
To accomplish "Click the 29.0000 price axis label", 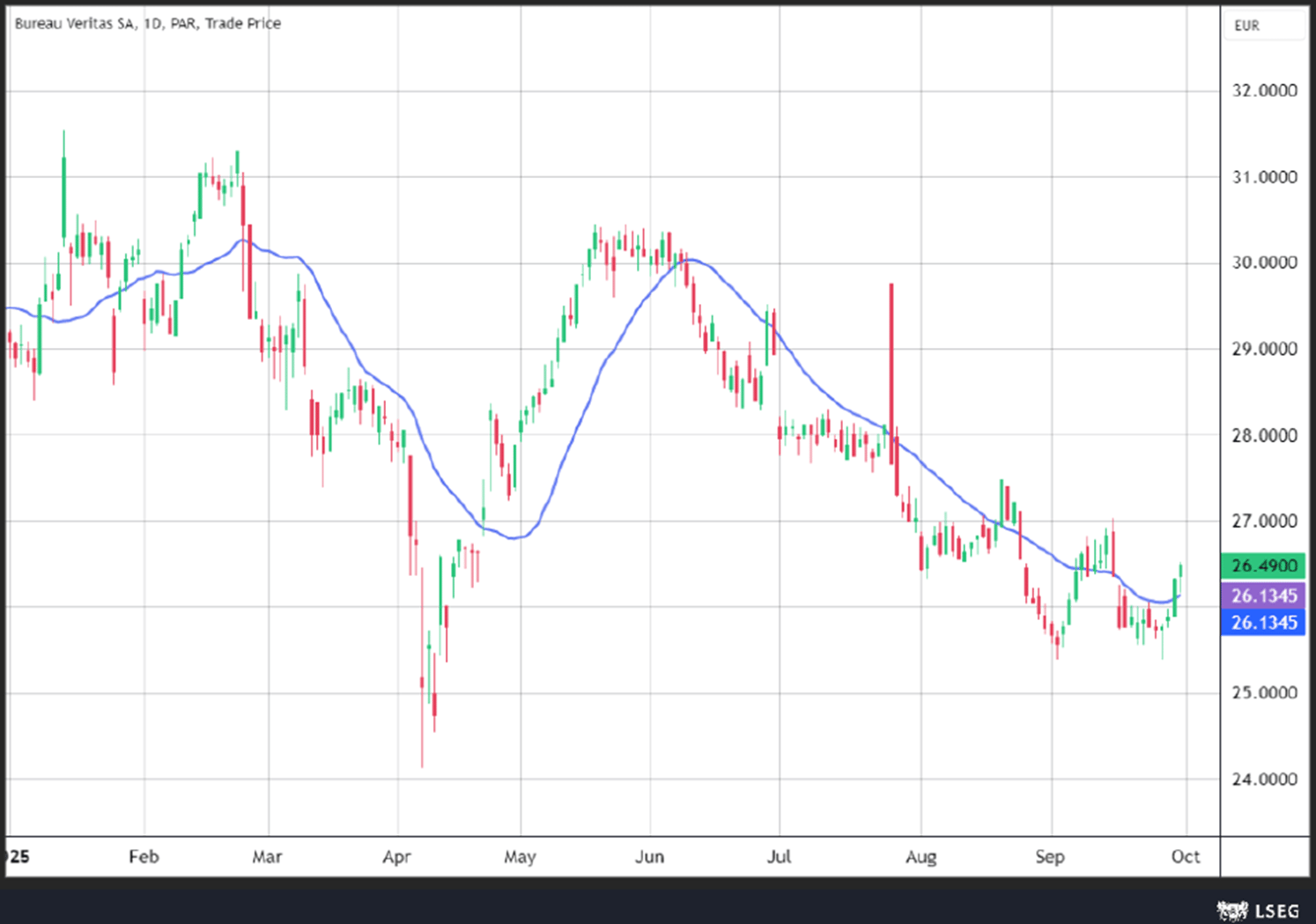I will [x=1264, y=349].
